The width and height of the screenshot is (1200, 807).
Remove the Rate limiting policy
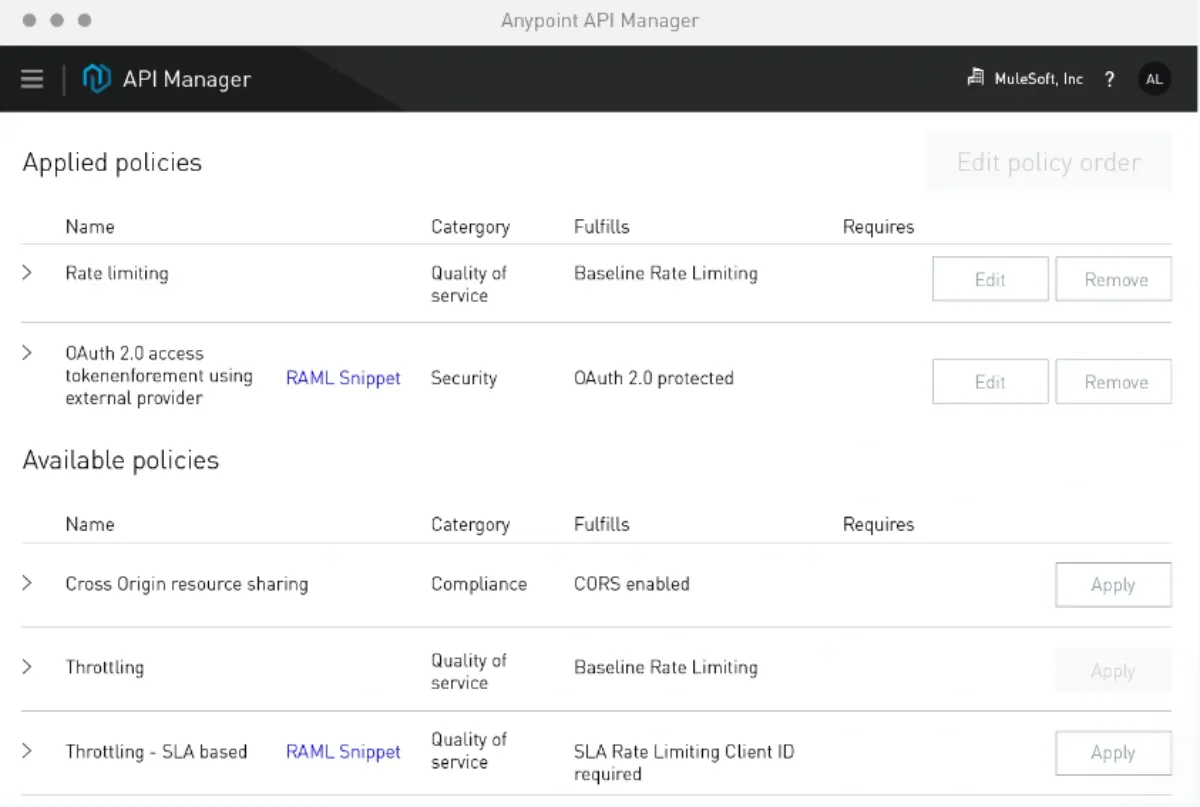tap(1113, 279)
